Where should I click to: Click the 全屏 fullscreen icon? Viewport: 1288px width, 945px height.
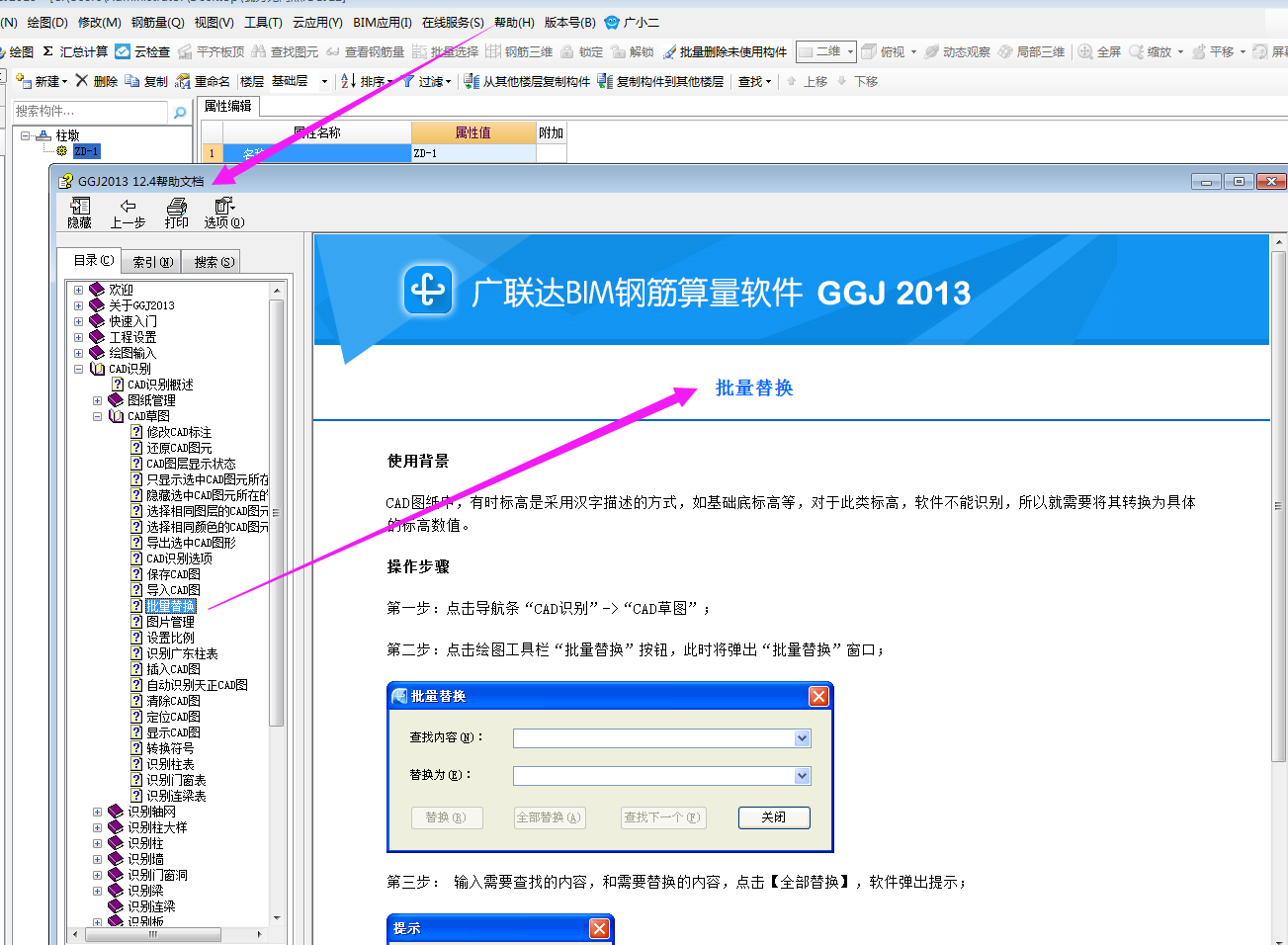click(1085, 51)
